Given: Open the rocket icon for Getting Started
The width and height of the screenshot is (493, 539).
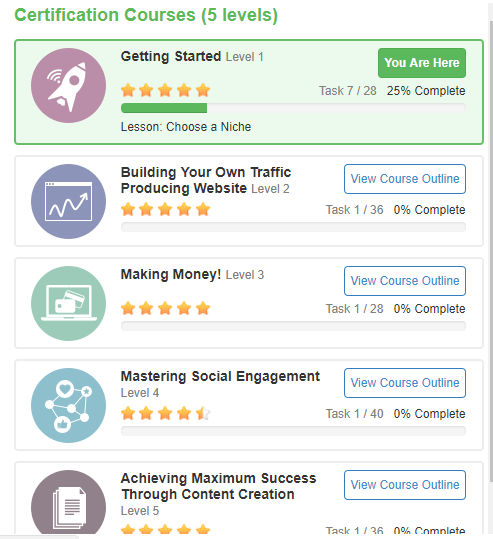Looking at the screenshot, I should click(68, 86).
